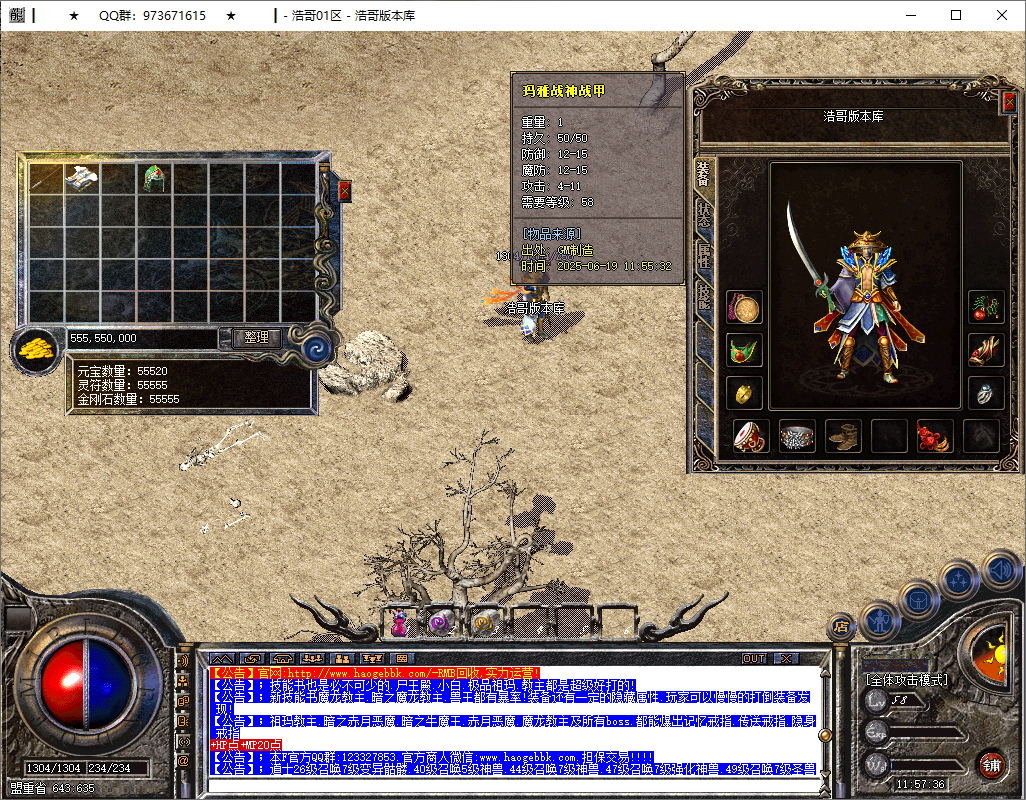1026x800 pixels.
Task: Click the necklace equipment slot
Action: pyautogui.click(x=744, y=351)
